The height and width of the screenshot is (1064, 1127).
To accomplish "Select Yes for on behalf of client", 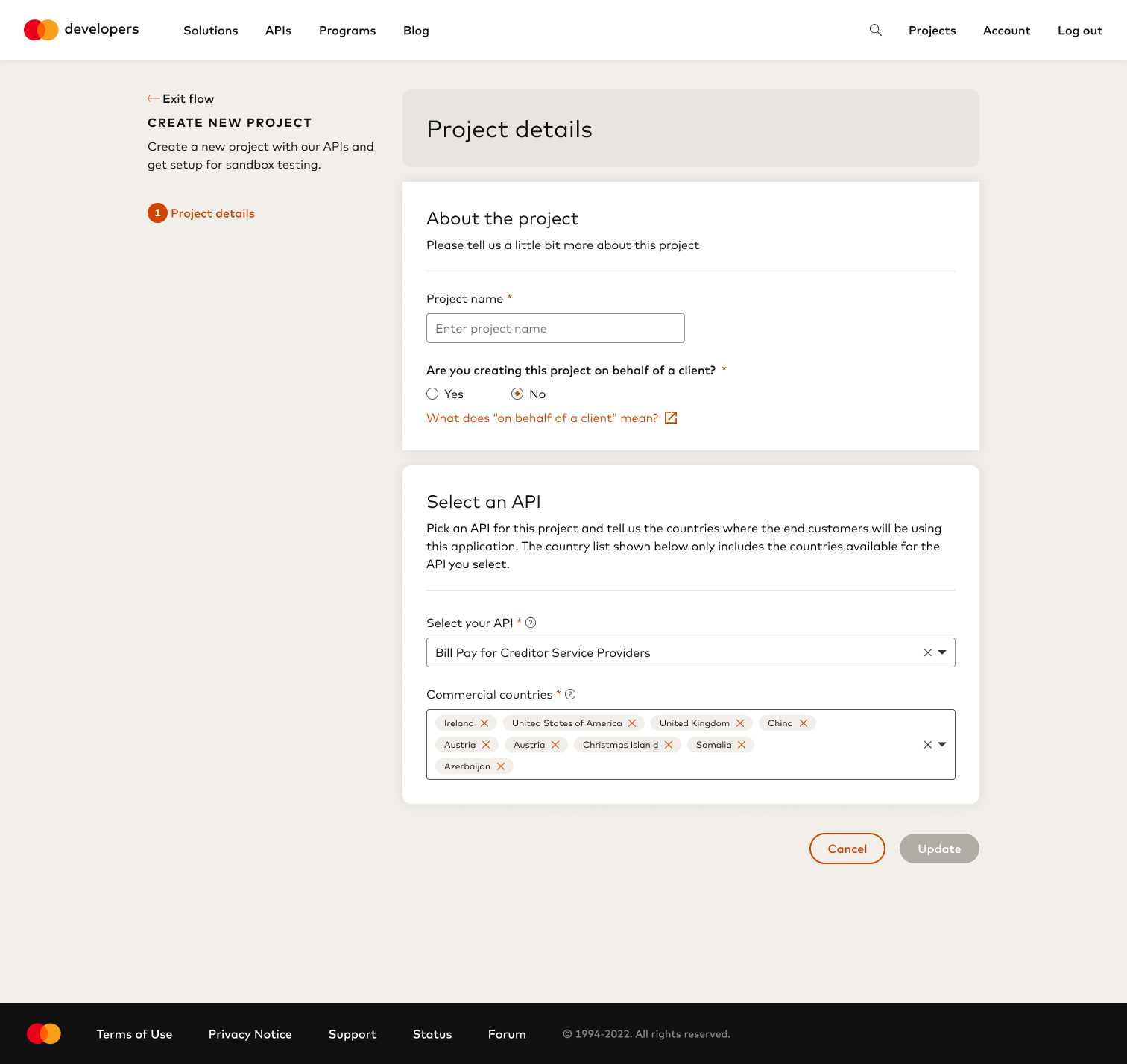I will 432,394.
